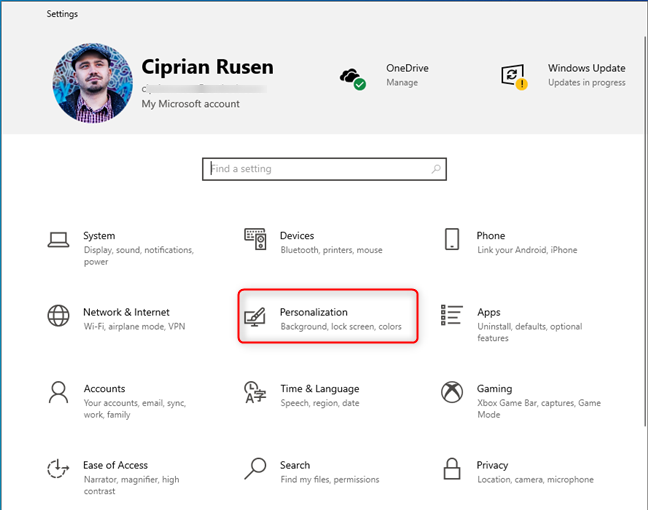Click inside the Find a setting field
The height and width of the screenshot is (510, 648).
click(324, 169)
